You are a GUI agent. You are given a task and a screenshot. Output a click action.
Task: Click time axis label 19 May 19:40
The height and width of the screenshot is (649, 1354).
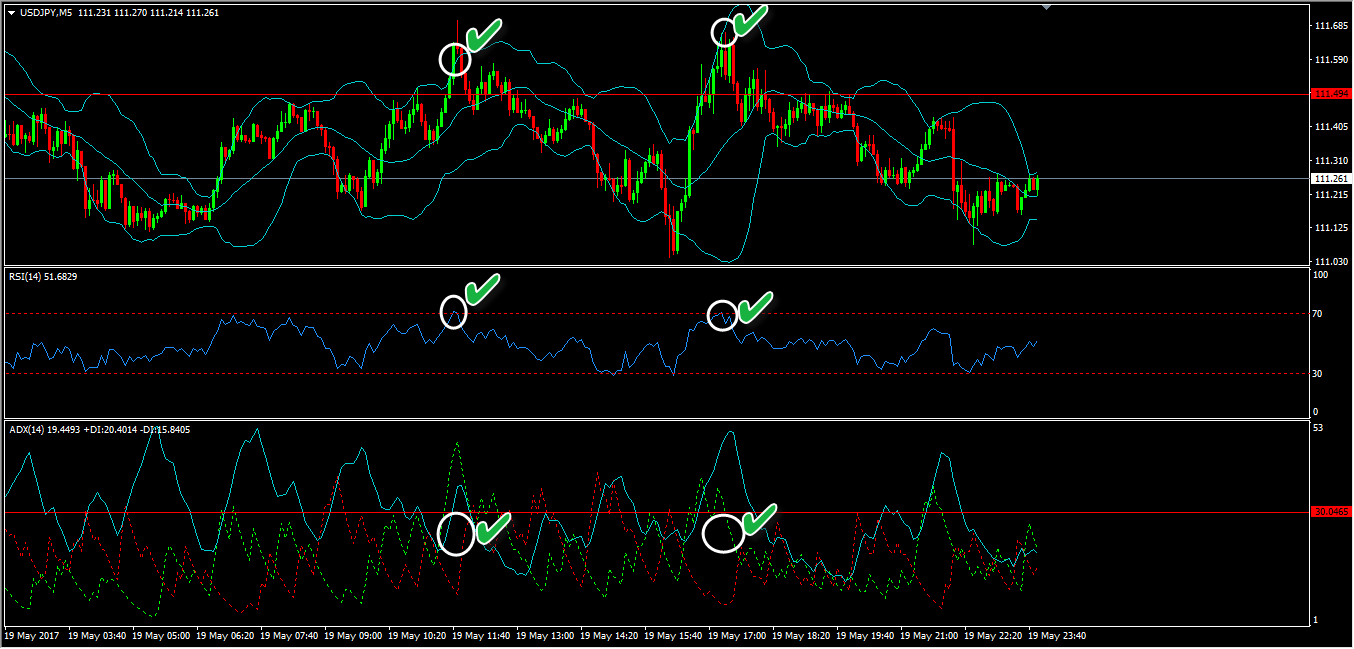click(x=865, y=635)
